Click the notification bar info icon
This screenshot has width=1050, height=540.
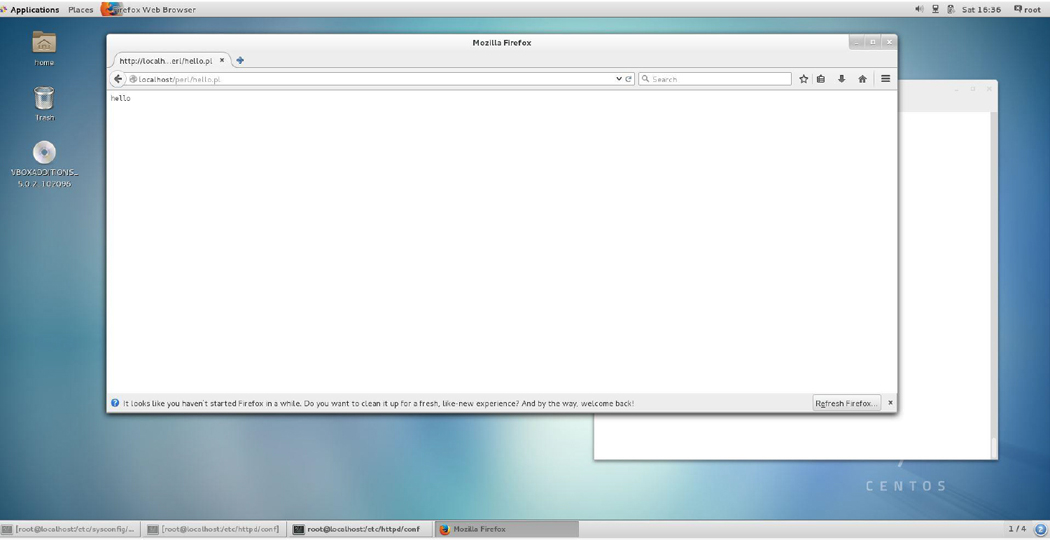point(115,403)
